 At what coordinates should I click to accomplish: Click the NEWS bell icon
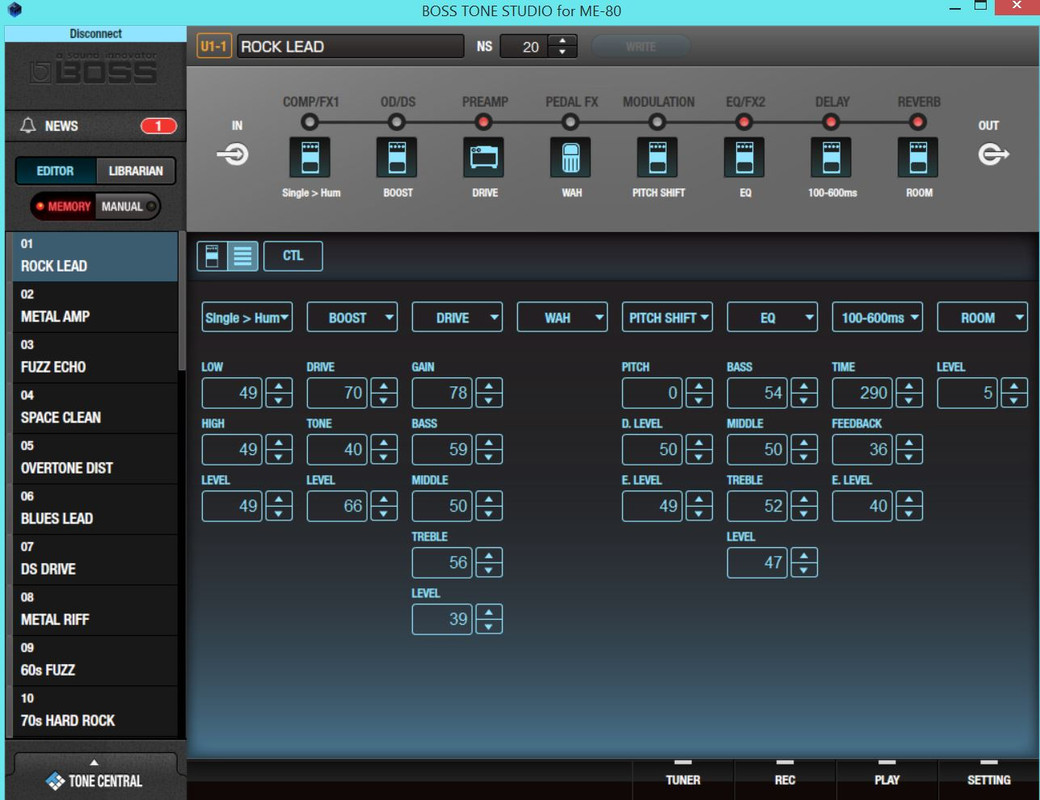[28, 125]
